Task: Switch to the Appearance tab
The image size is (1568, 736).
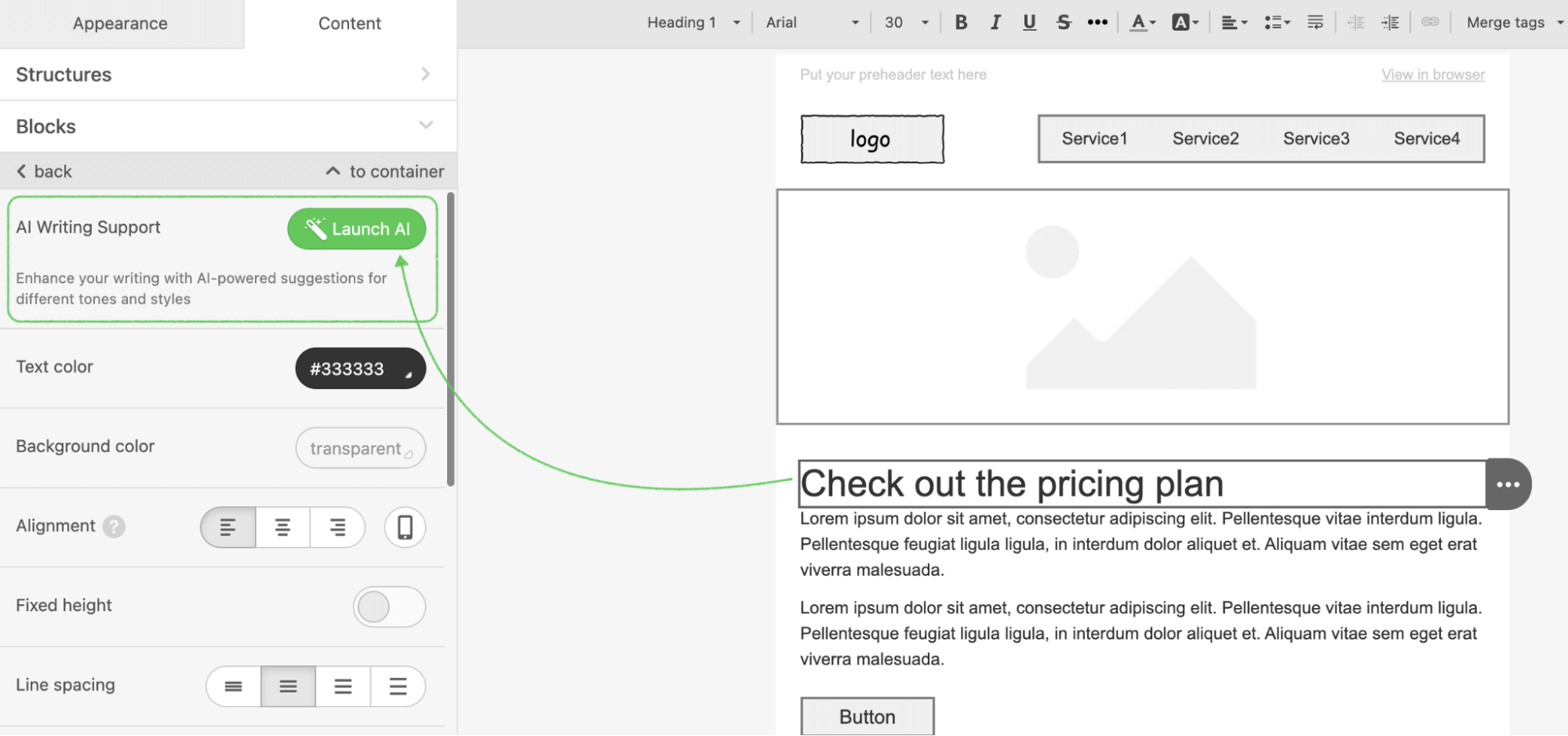Action: pos(120,24)
